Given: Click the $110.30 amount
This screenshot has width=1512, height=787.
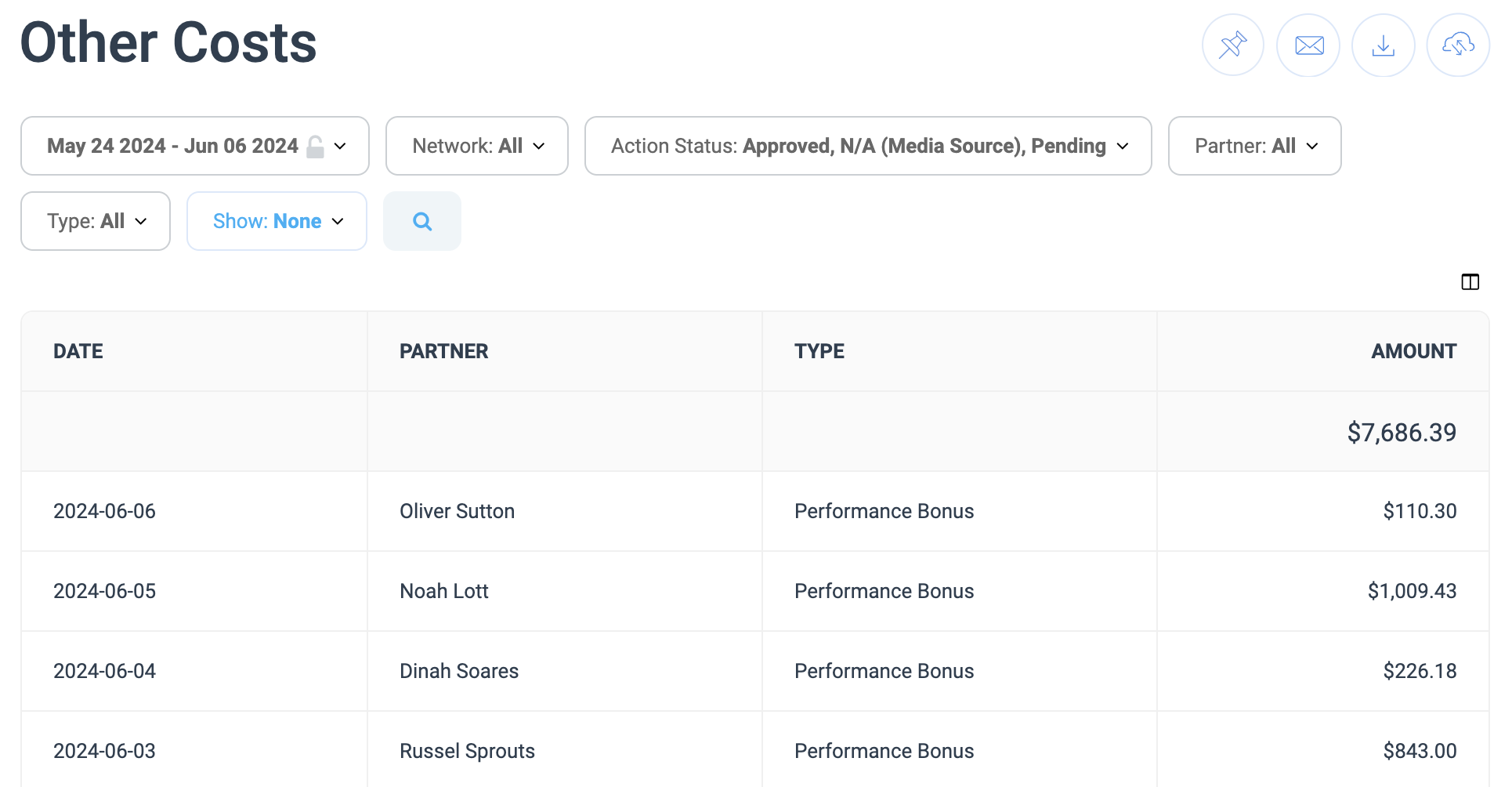Looking at the screenshot, I should coord(1420,511).
